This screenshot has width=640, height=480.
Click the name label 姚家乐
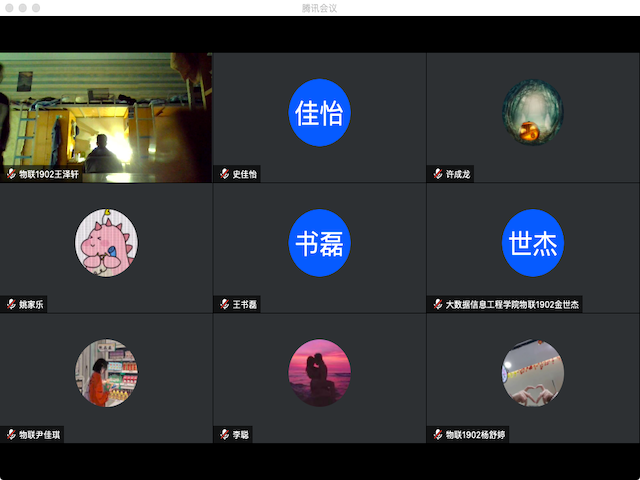[31, 304]
